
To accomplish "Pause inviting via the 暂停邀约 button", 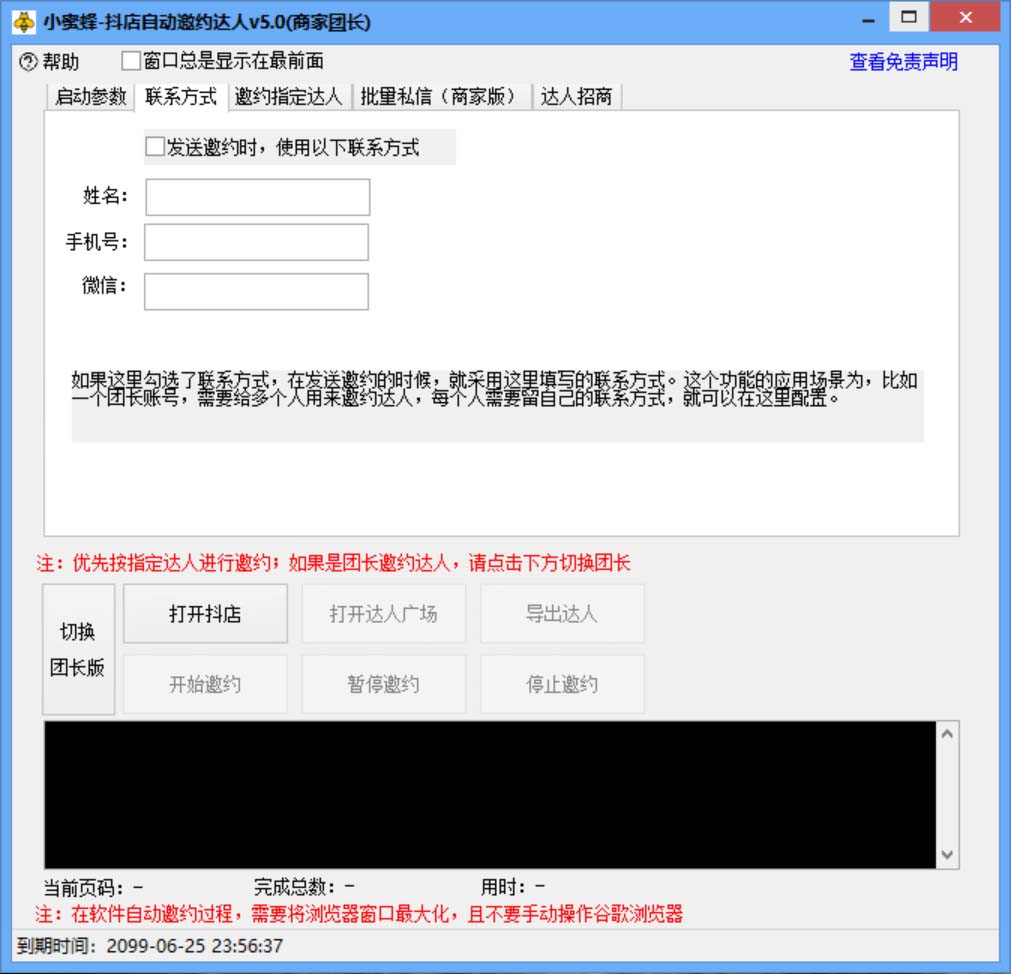I will tap(383, 683).
